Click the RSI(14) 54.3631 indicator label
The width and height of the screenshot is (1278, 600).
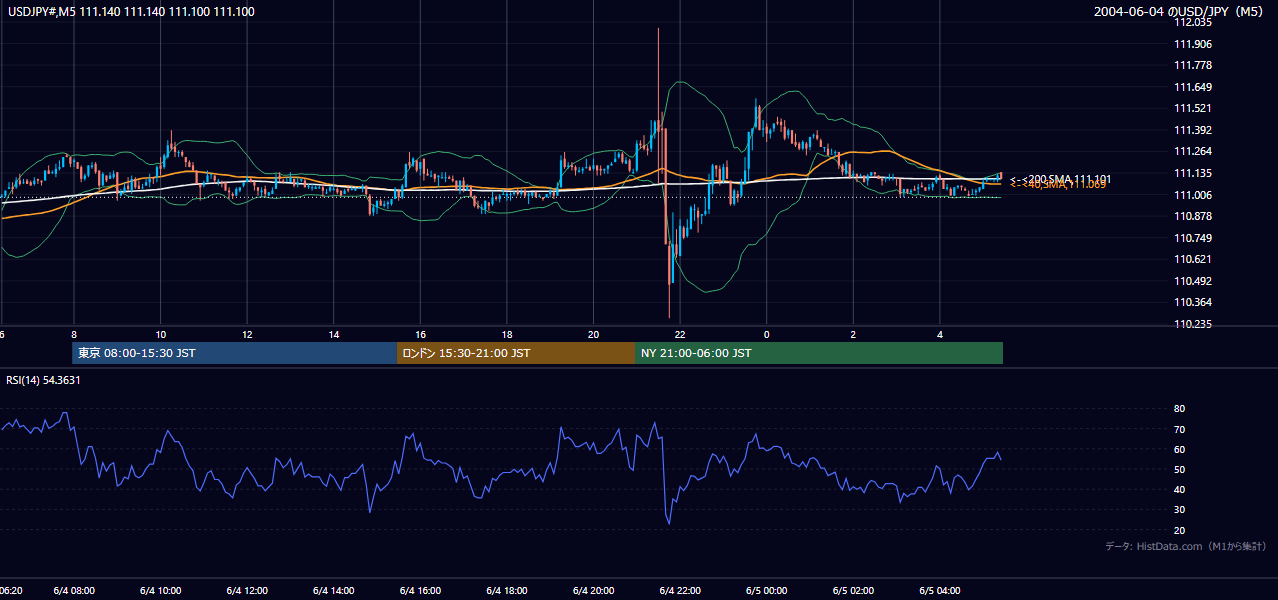tap(43, 380)
